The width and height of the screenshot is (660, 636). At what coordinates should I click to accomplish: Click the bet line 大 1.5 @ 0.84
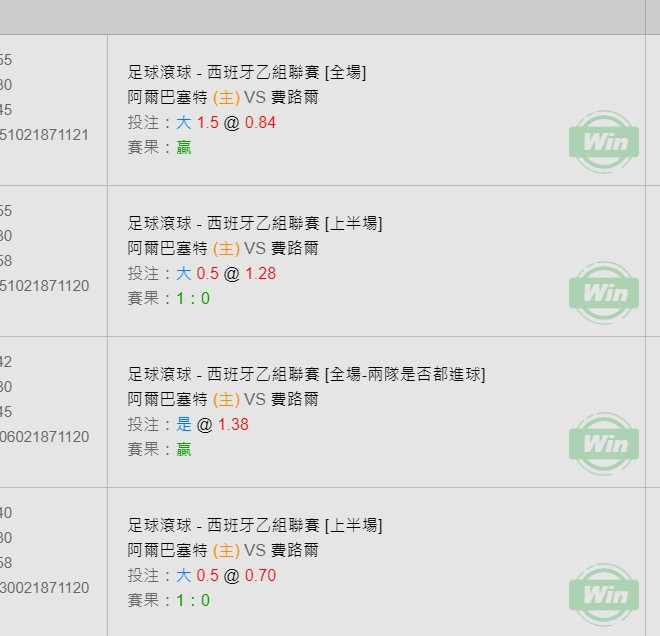click(202, 122)
